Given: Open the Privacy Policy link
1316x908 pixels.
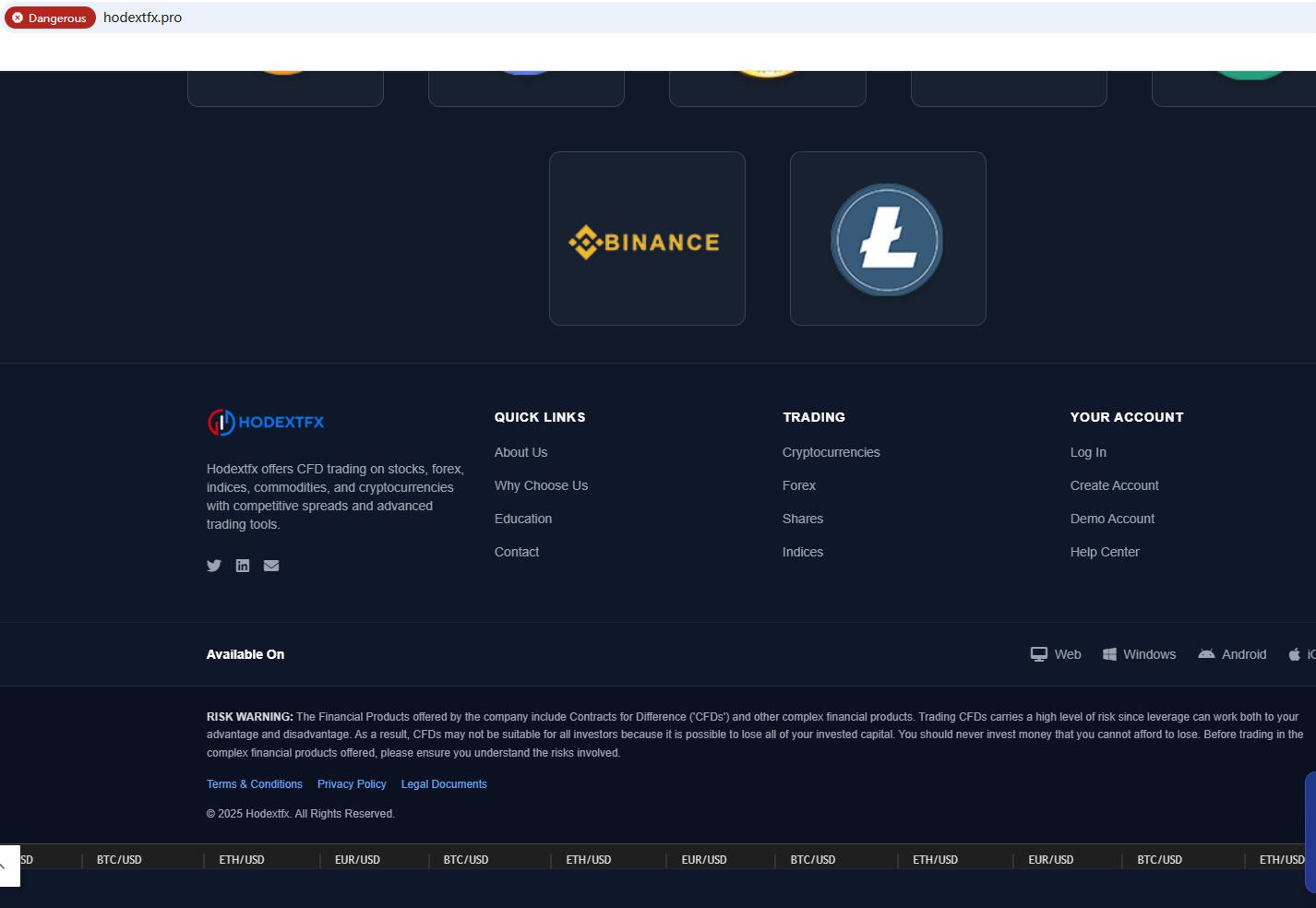Looking at the screenshot, I should point(352,784).
